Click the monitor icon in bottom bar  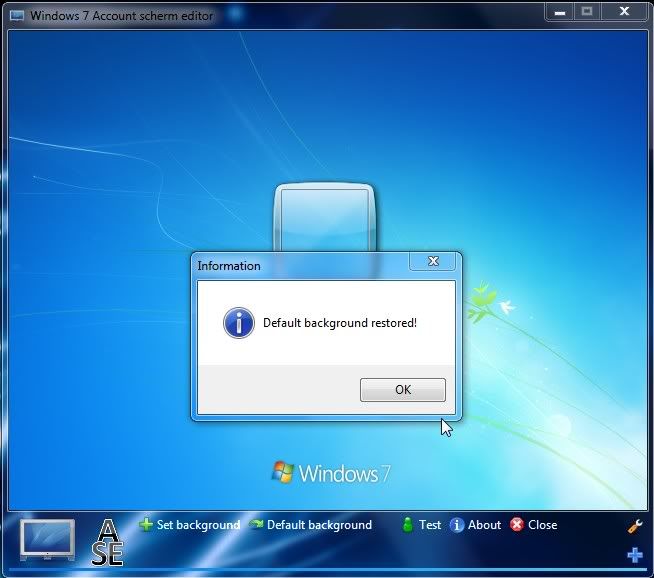[47, 540]
